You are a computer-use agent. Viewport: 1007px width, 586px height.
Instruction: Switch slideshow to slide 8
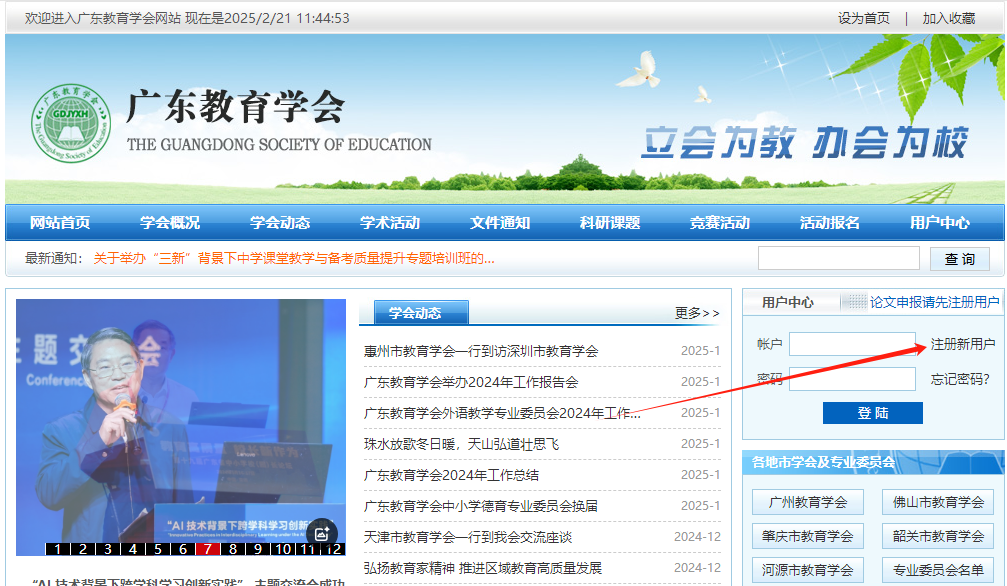pyautogui.click(x=233, y=549)
